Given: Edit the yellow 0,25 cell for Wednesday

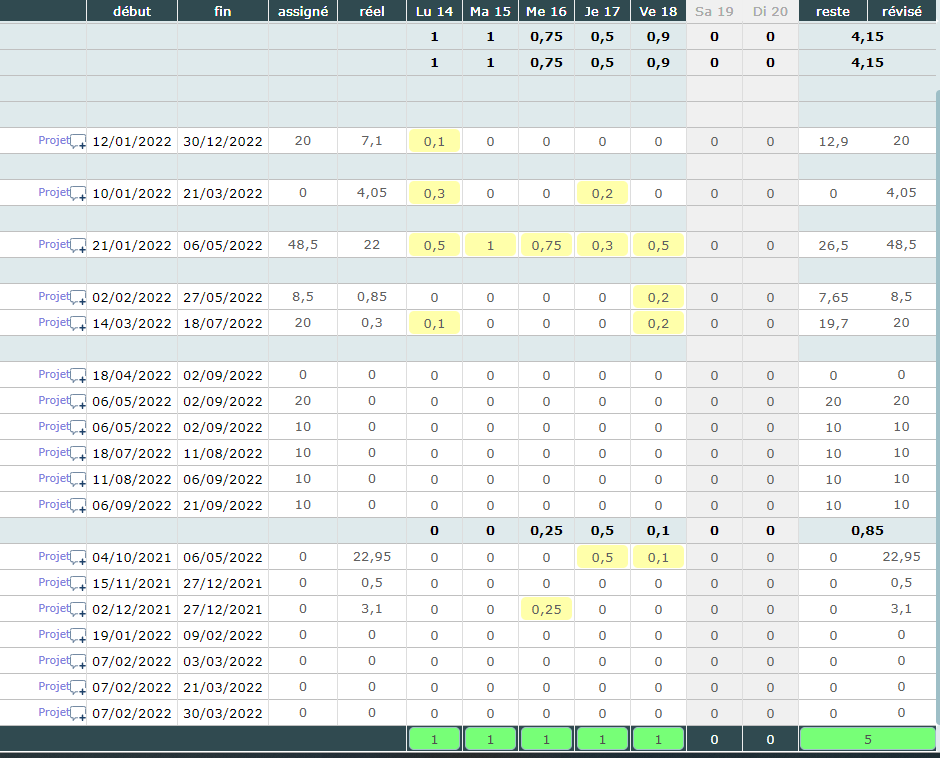Looking at the screenshot, I should pos(546,609).
